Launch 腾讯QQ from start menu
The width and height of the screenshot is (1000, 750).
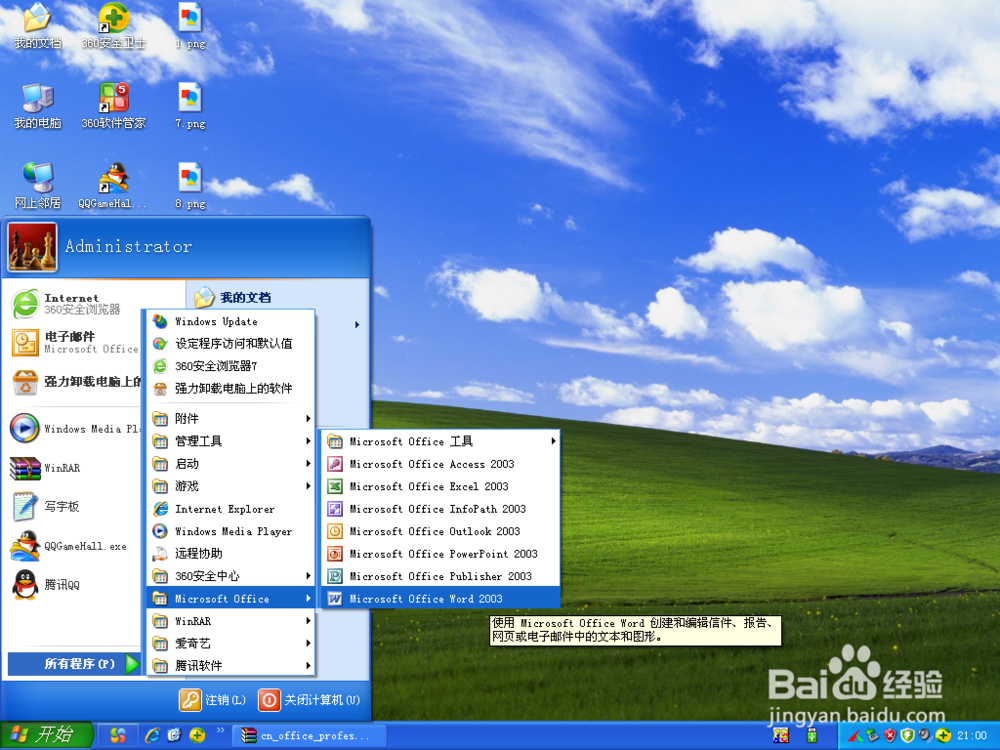click(73, 585)
